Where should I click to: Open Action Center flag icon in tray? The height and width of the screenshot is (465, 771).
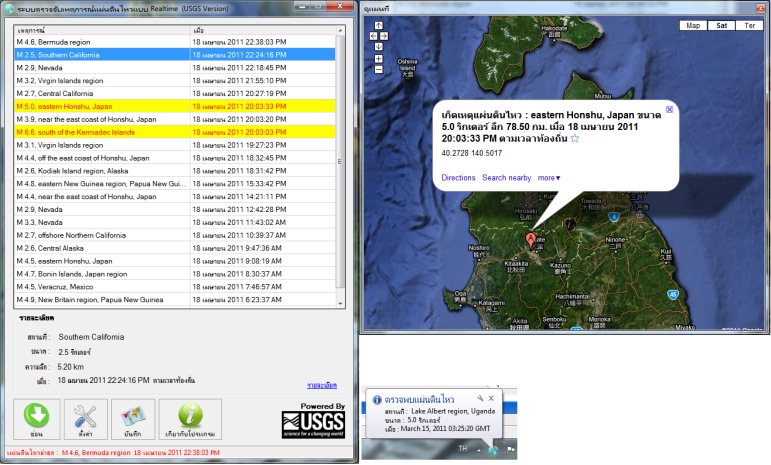(x=510, y=449)
